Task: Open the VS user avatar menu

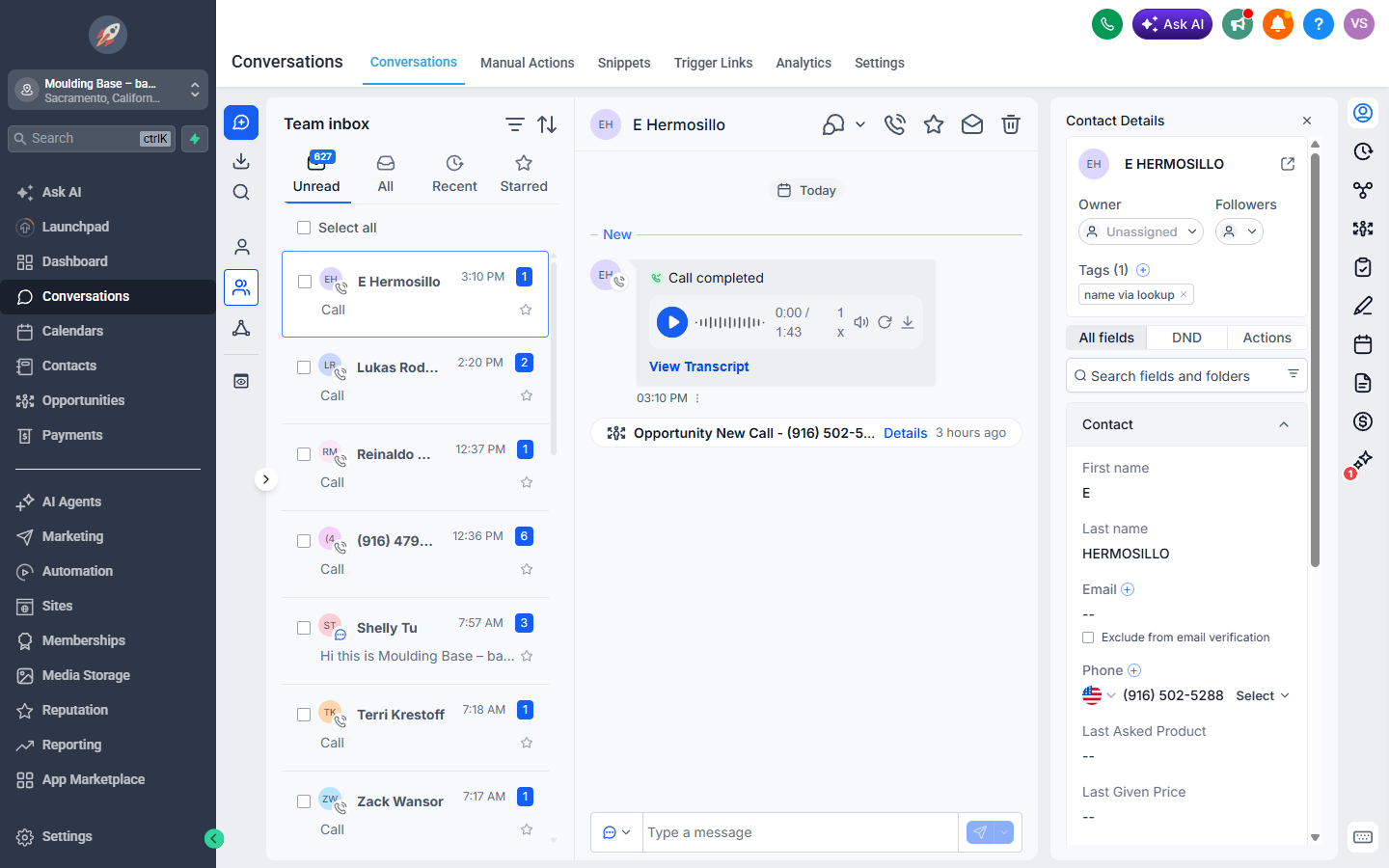Action: pyautogui.click(x=1359, y=24)
